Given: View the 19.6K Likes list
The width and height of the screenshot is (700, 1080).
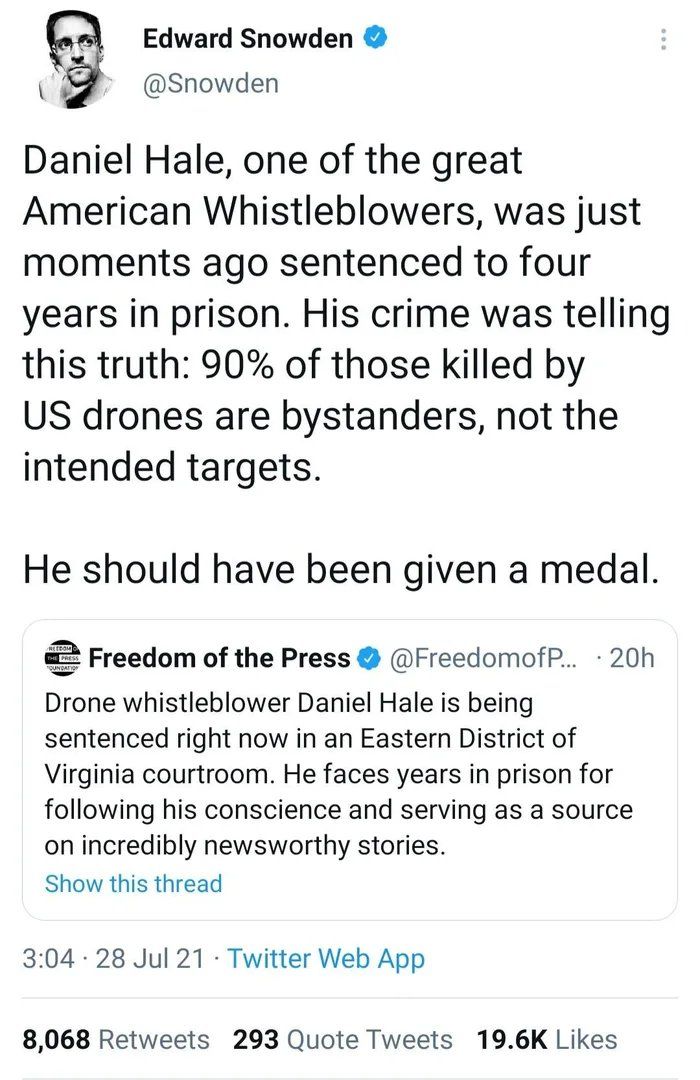Looking at the screenshot, I should pyautogui.click(x=547, y=1039).
